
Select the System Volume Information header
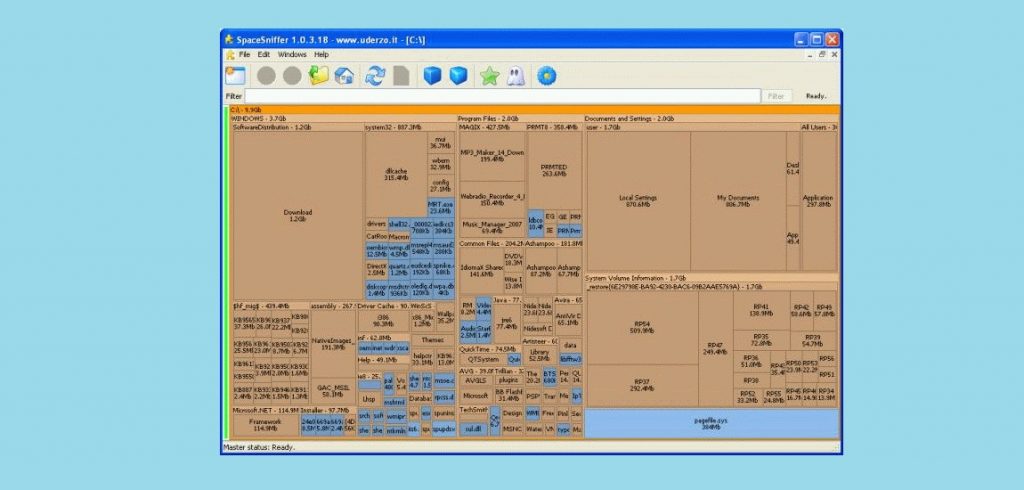click(711, 278)
